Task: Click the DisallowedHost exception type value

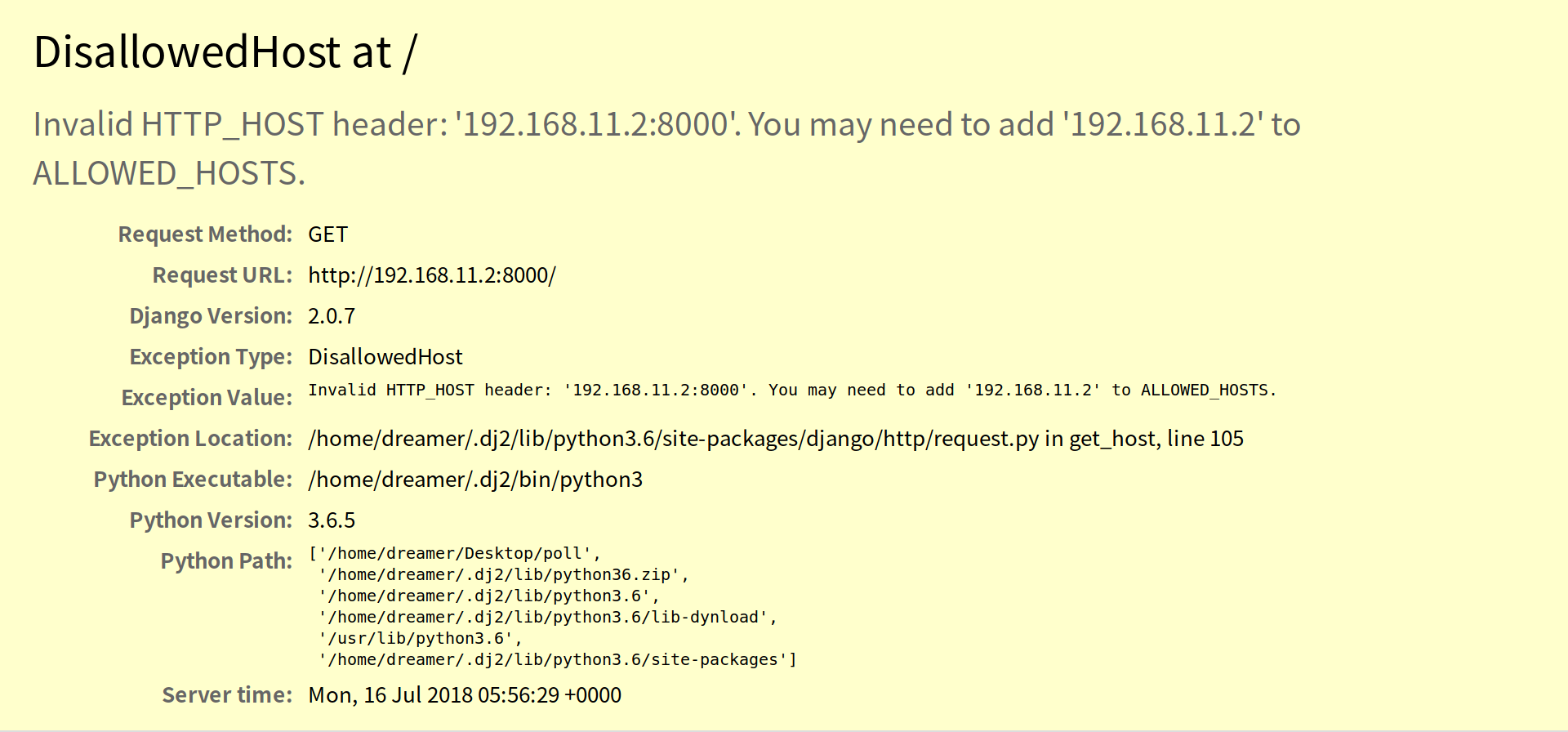Action: click(385, 357)
